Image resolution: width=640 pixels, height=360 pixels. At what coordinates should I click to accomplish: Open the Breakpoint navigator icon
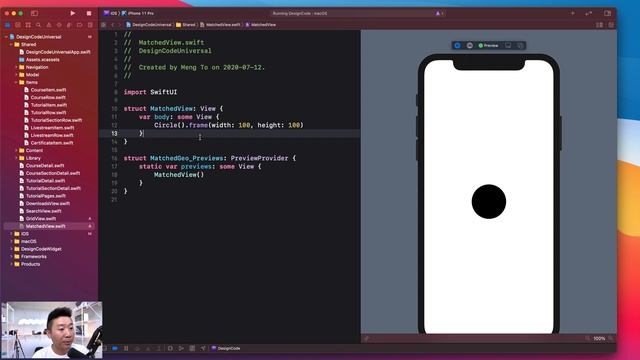point(80,25)
